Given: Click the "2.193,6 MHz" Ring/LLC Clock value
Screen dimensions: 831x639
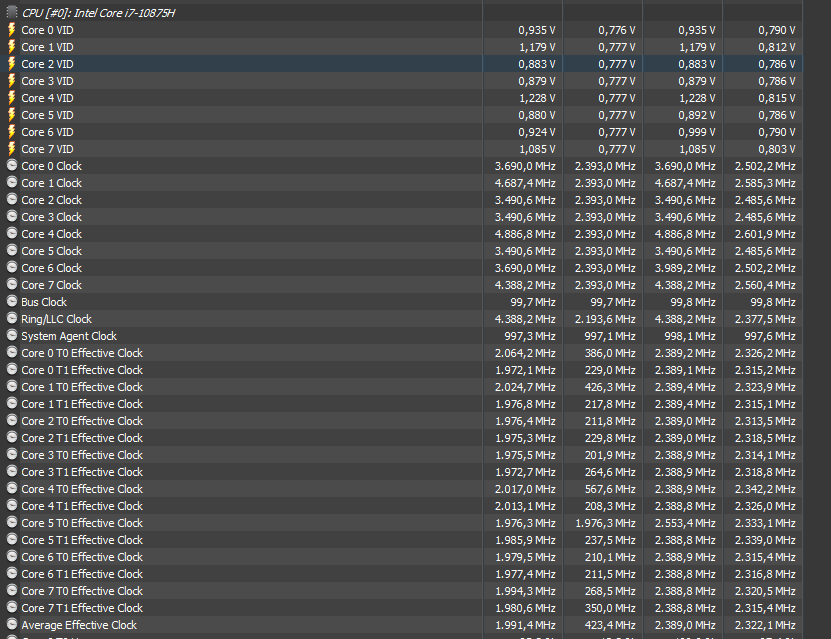Looking at the screenshot, I should pyautogui.click(x=605, y=319).
